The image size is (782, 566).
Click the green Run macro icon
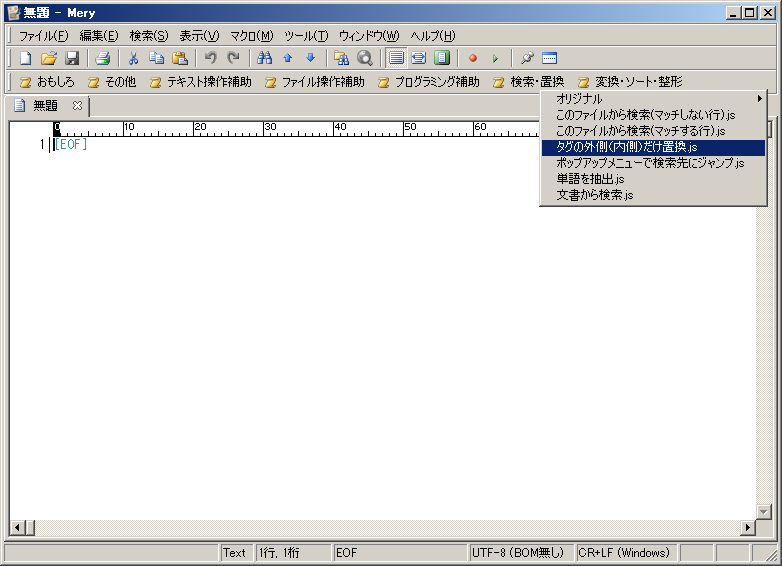coord(495,59)
